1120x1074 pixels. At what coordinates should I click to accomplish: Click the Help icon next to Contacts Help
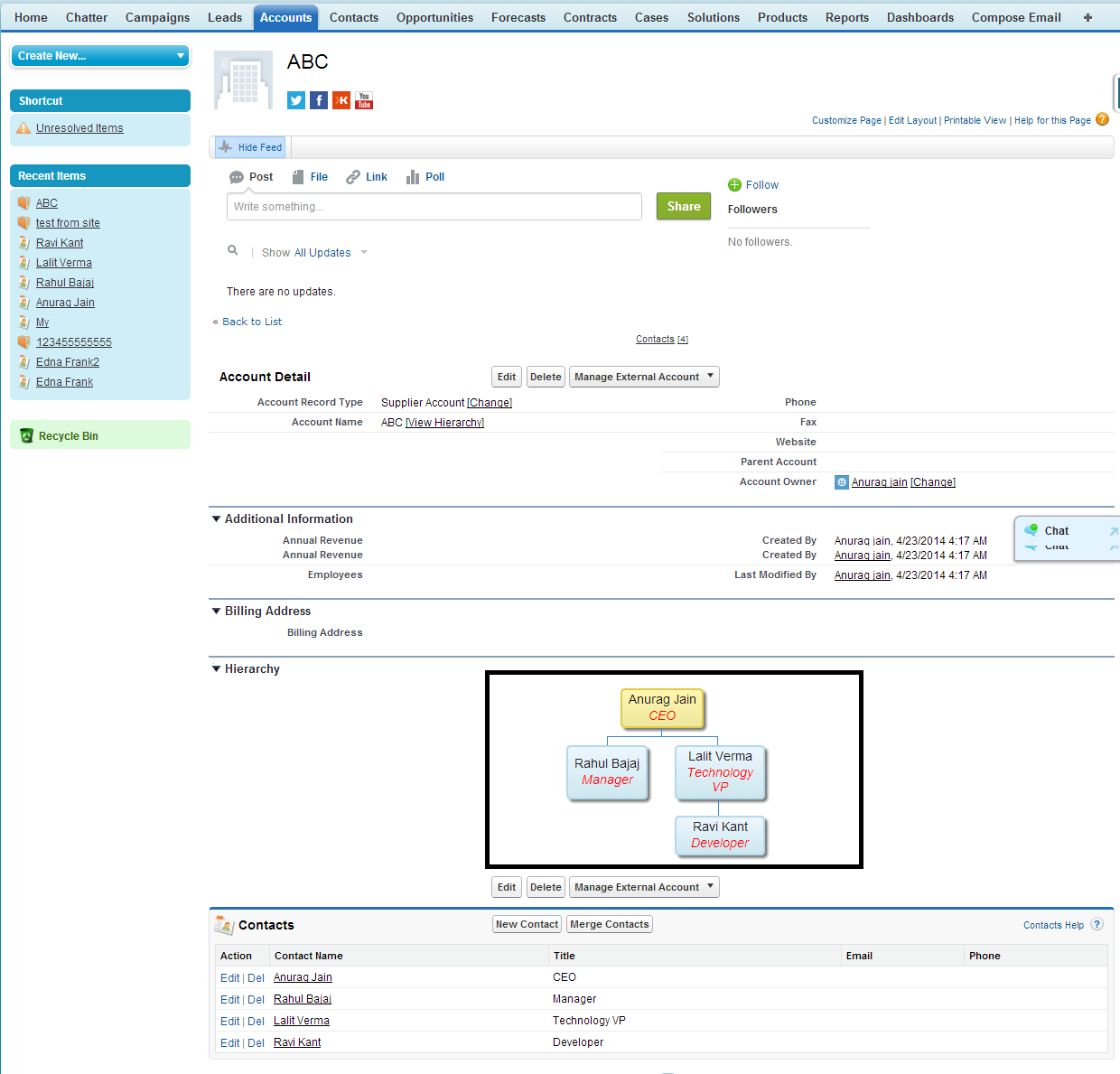(1097, 924)
